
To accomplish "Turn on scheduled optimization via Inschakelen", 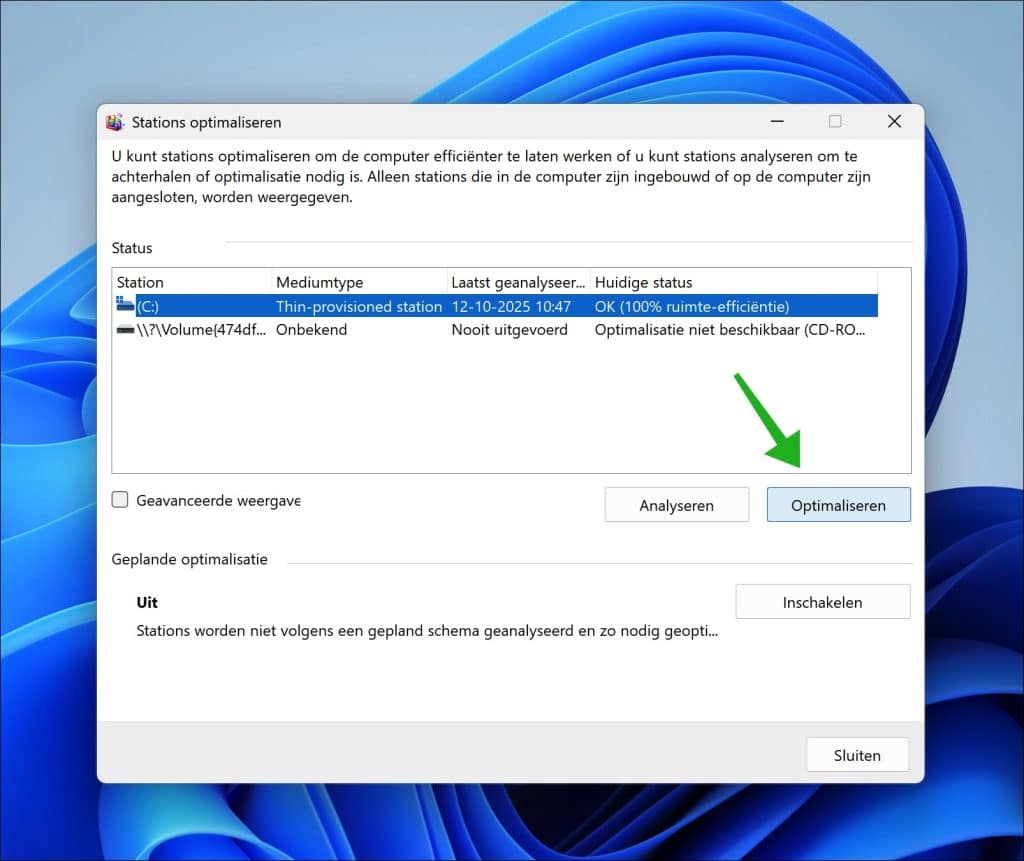I will coord(822,602).
